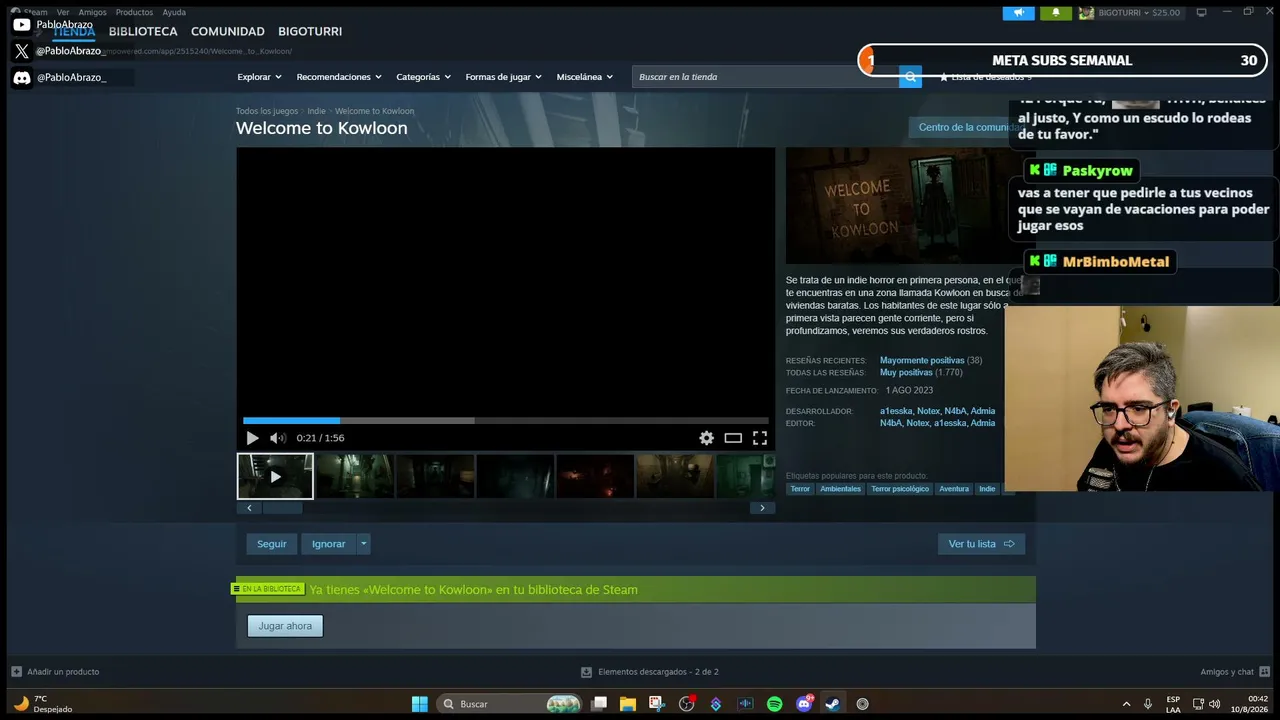Open Elementos descargados downloads status
1280x720 pixels.
[650, 672]
